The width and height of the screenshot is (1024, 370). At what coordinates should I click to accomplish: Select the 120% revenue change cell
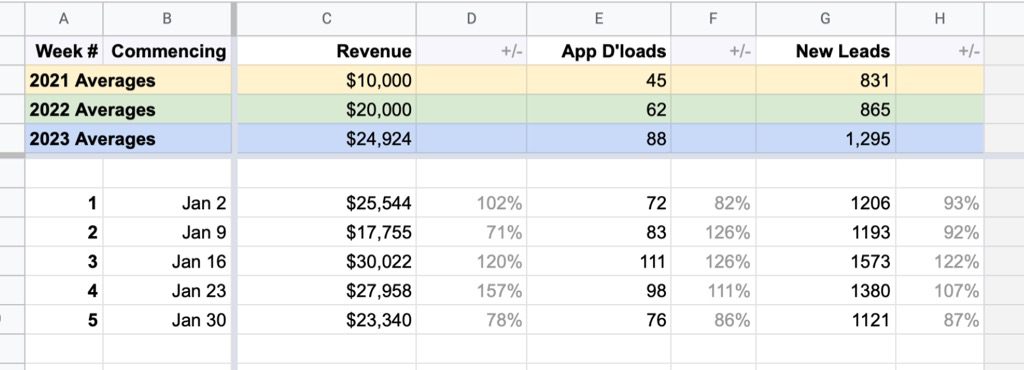pos(472,261)
